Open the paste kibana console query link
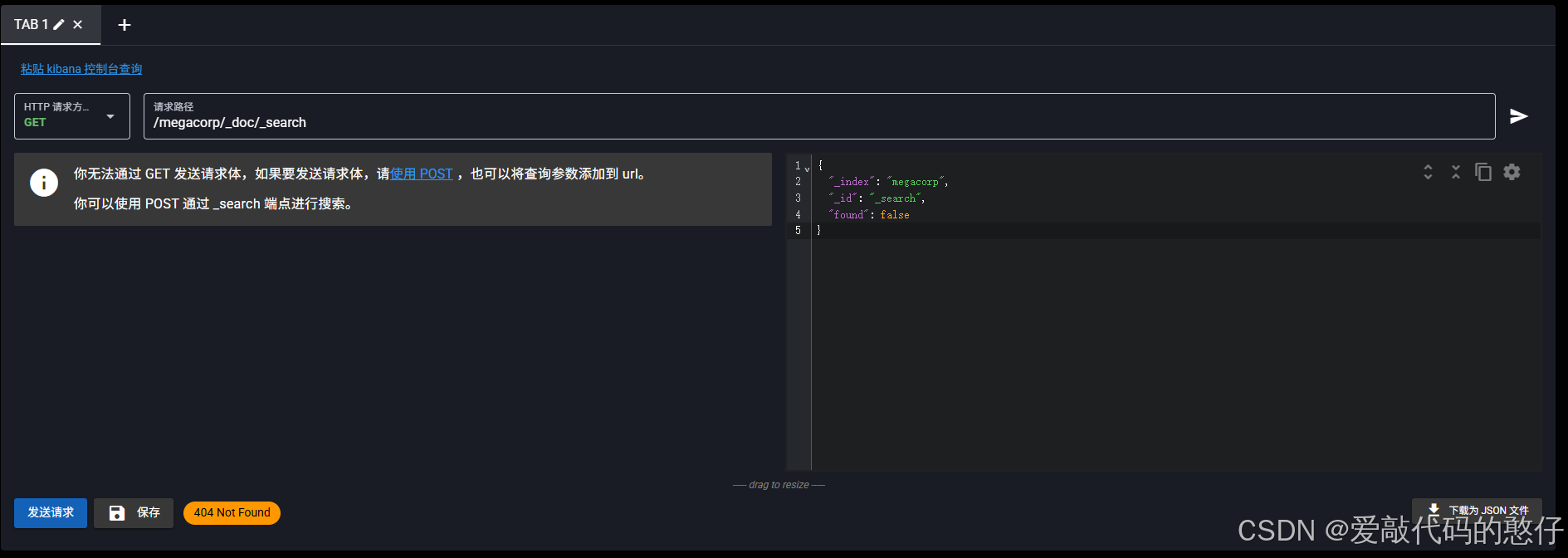 (x=81, y=69)
